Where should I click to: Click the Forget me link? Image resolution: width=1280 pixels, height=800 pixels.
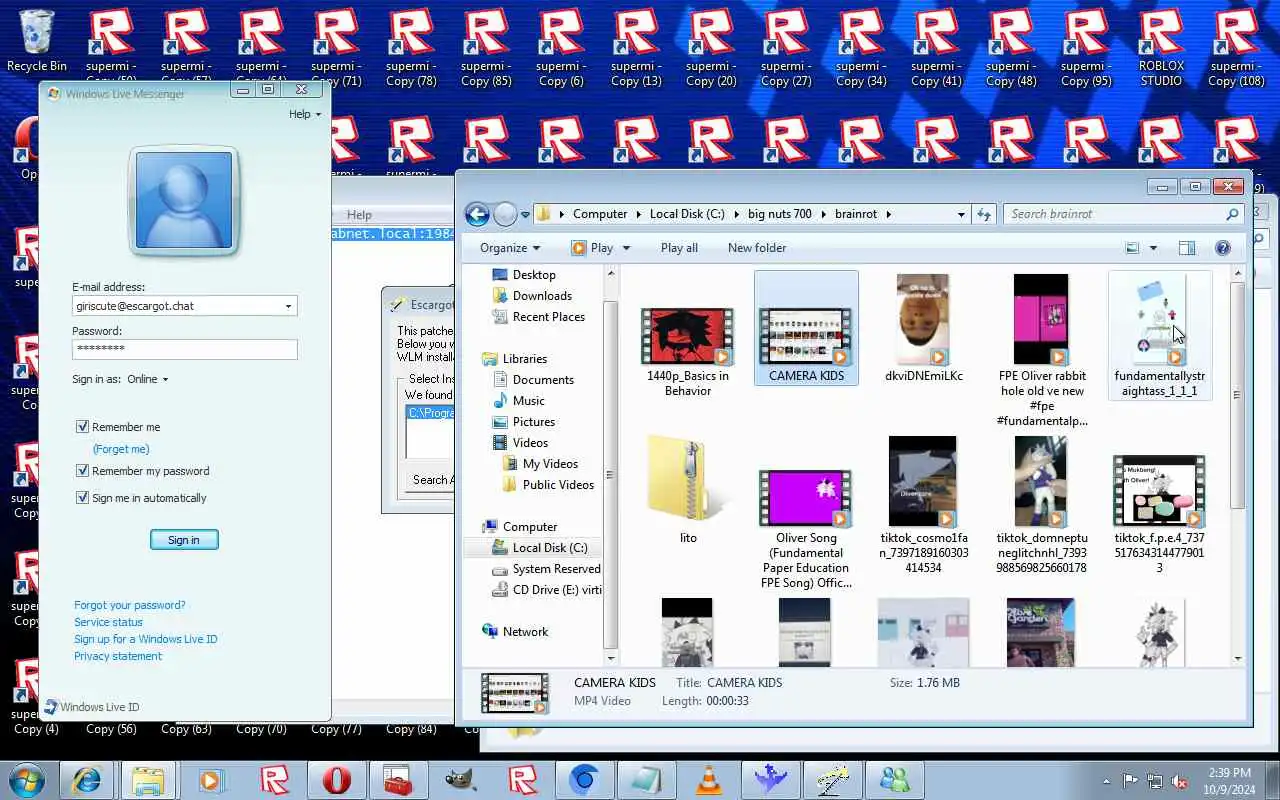pos(121,449)
